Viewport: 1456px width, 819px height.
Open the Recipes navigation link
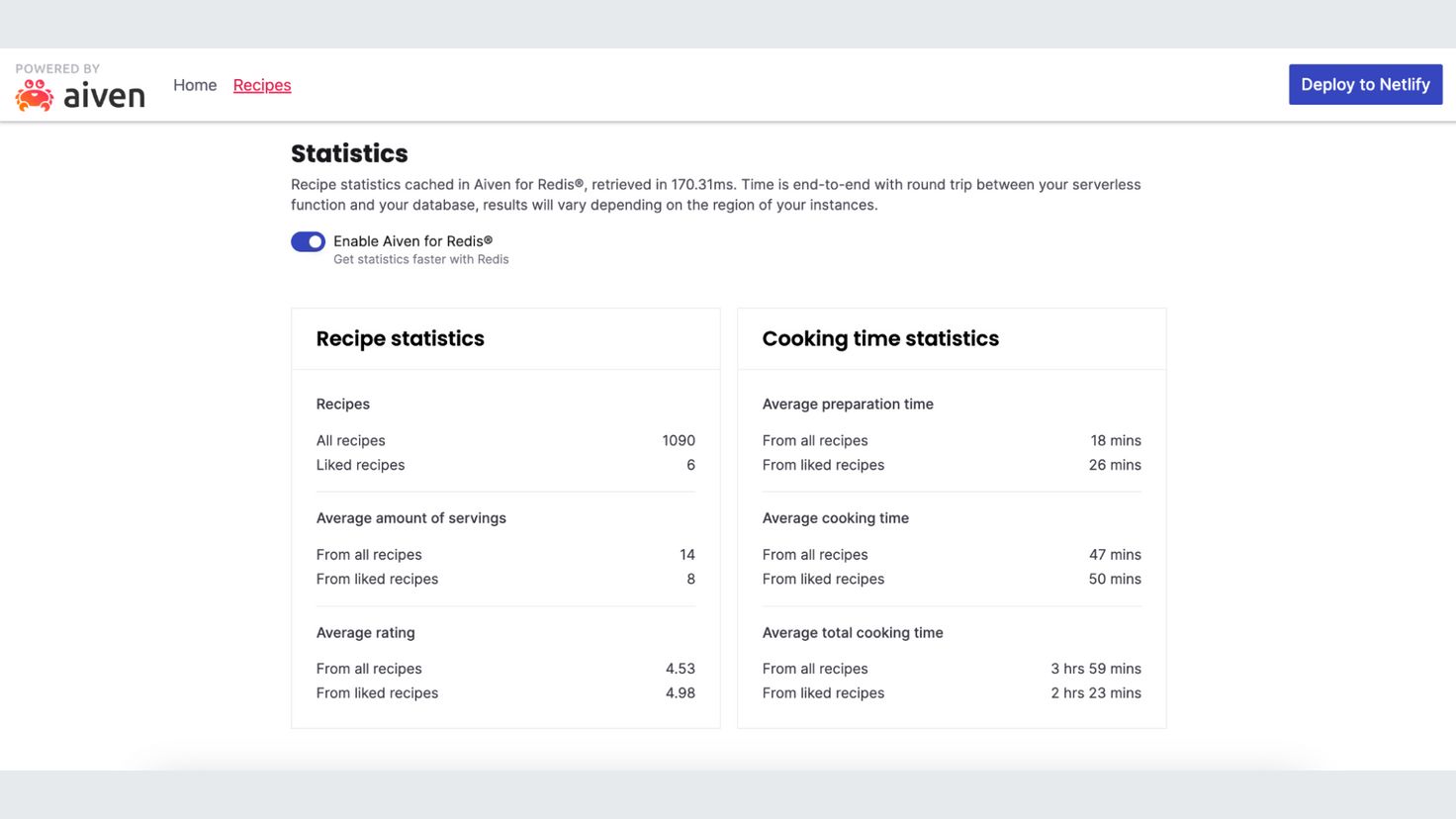coord(262,85)
